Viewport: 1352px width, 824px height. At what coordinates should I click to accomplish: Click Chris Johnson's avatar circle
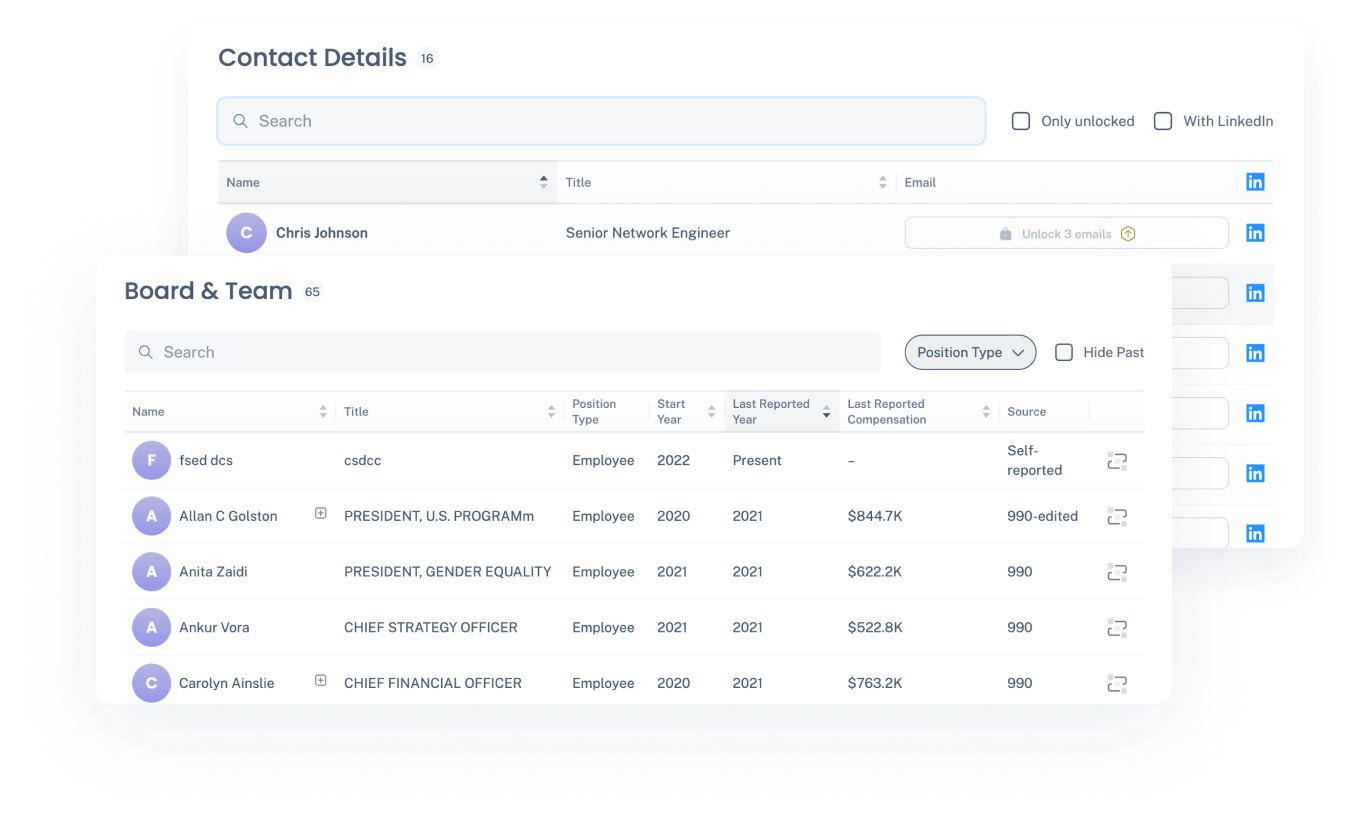tap(246, 233)
